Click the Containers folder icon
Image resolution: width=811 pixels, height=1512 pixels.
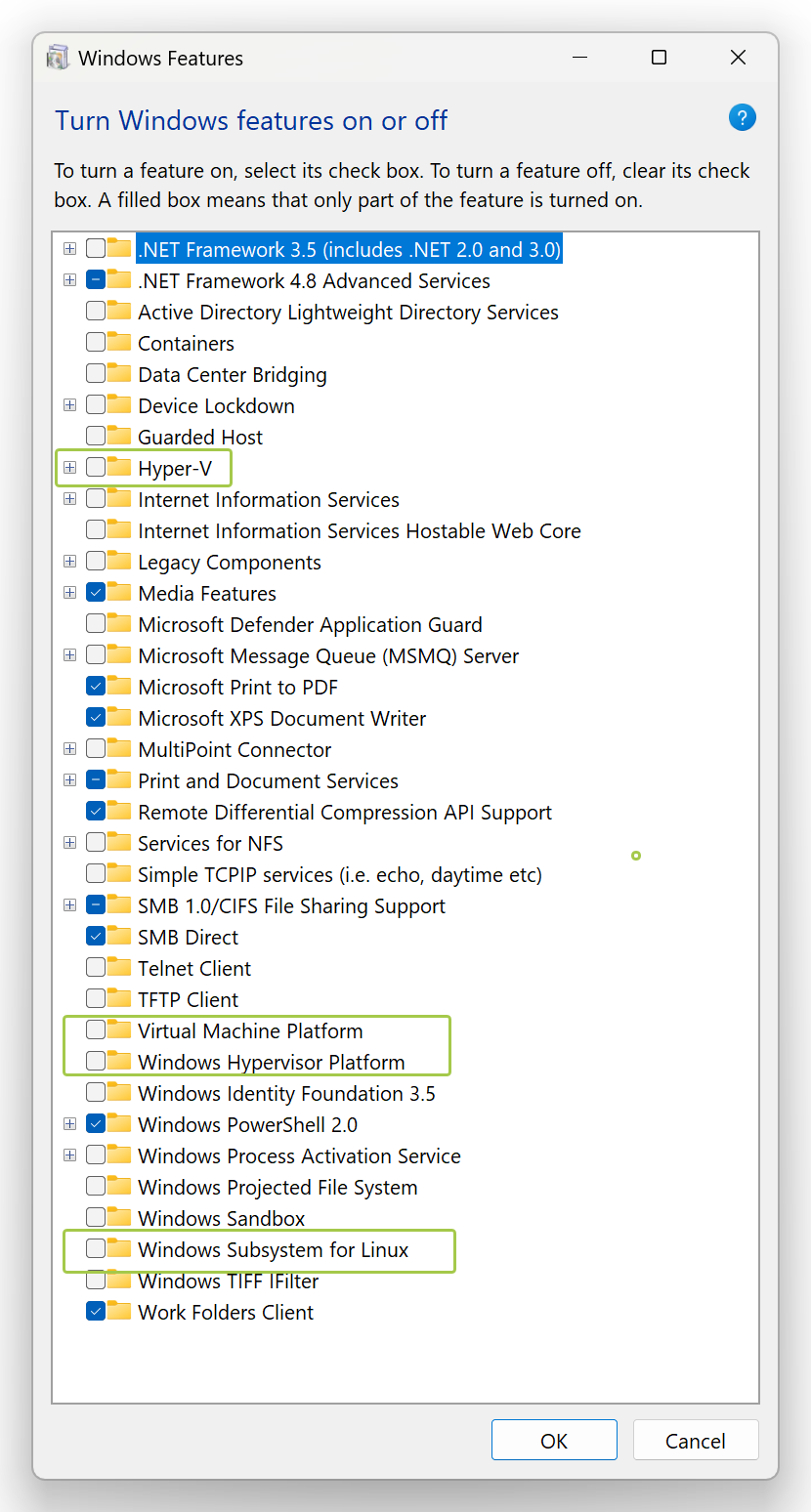coord(119,342)
